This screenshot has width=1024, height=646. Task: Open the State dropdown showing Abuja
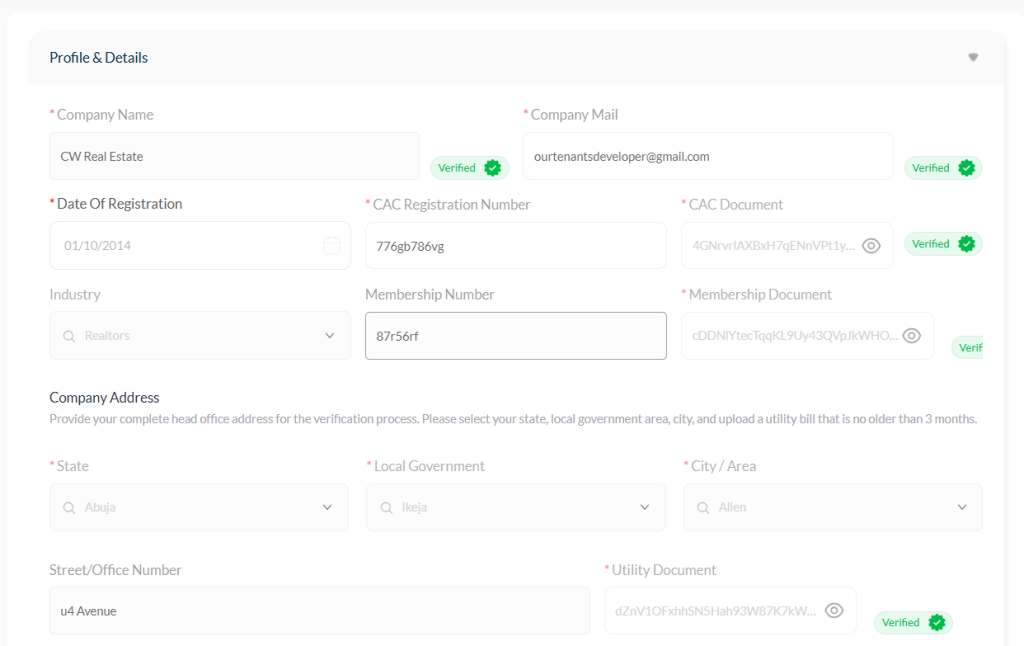click(x=200, y=508)
